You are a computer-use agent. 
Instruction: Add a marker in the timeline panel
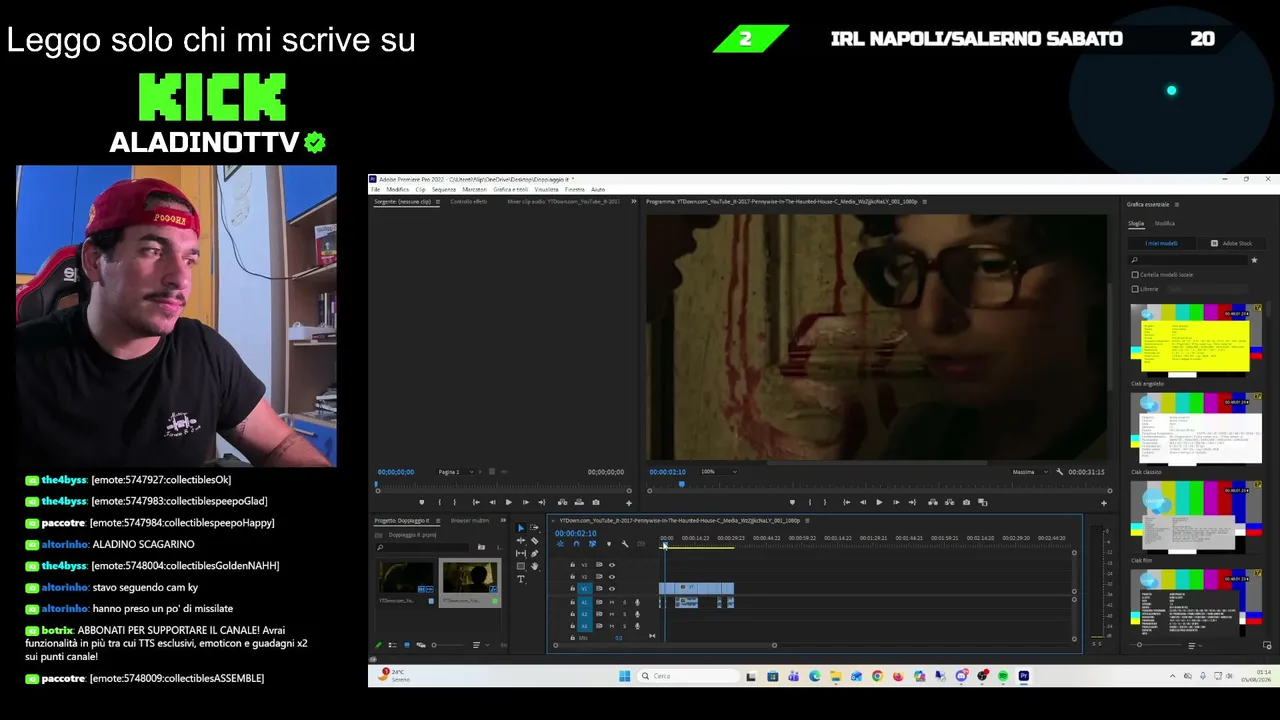(x=608, y=544)
